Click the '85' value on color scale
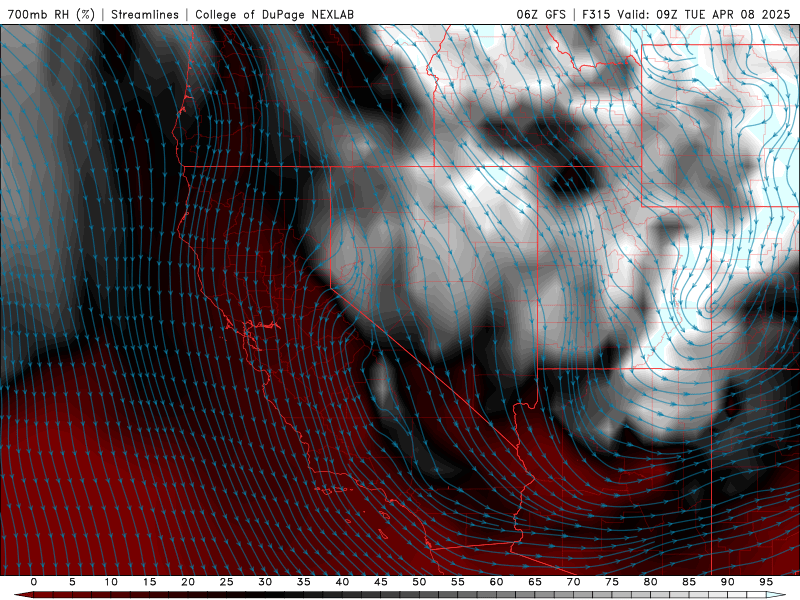The width and height of the screenshot is (800, 600). click(x=689, y=582)
